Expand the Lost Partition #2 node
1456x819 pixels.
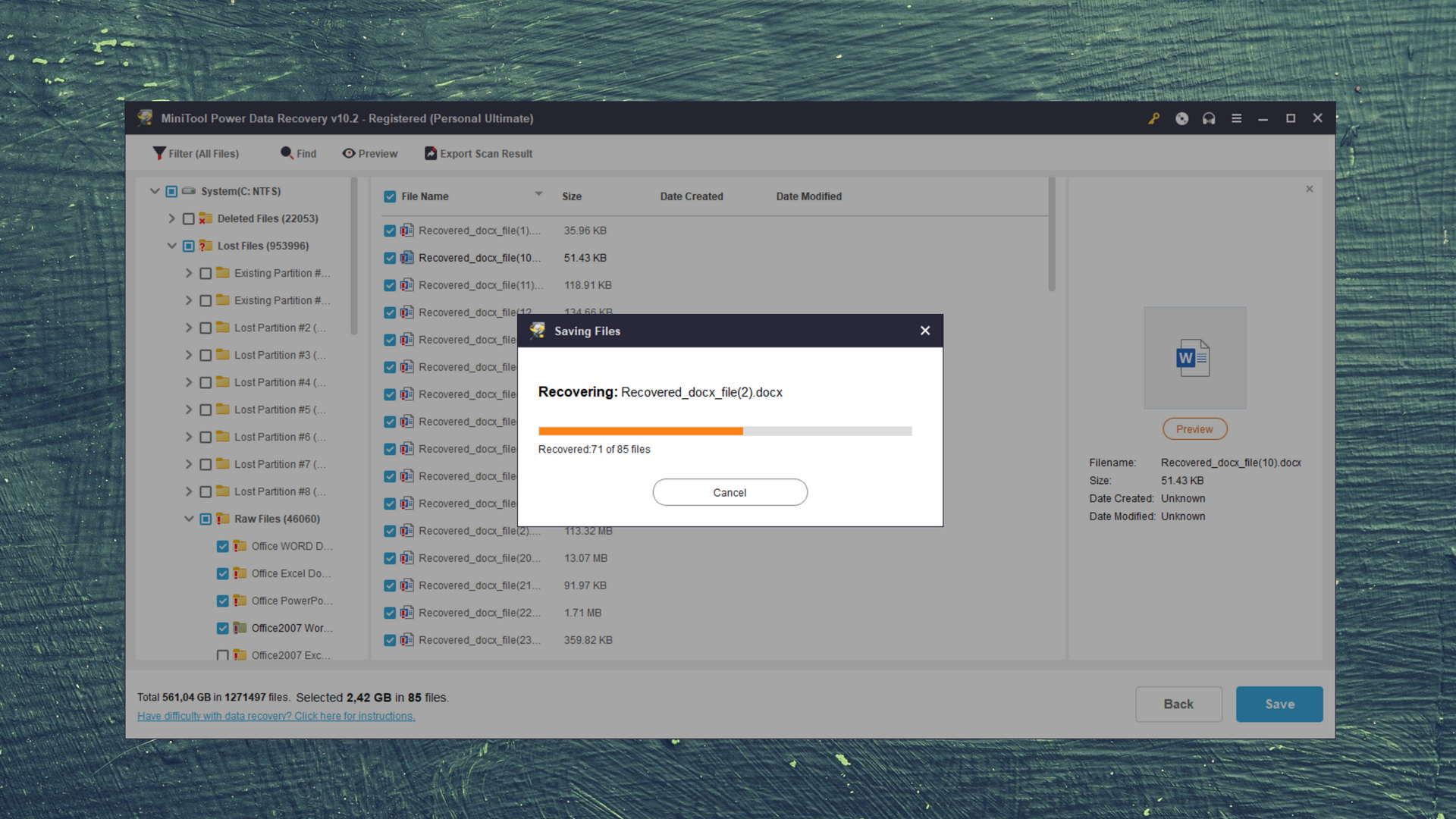(189, 328)
